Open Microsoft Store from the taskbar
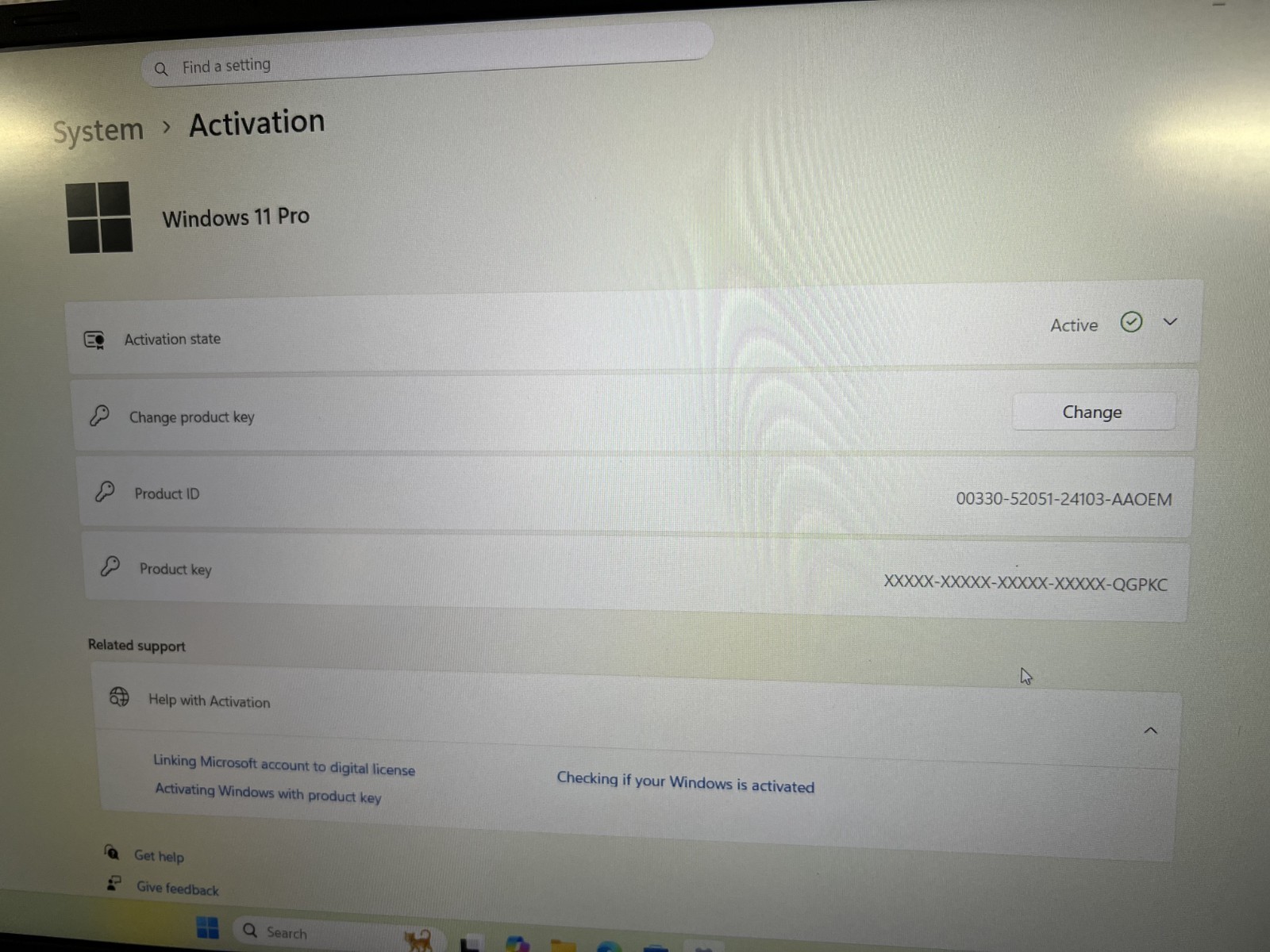1270x952 pixels. 656,948
